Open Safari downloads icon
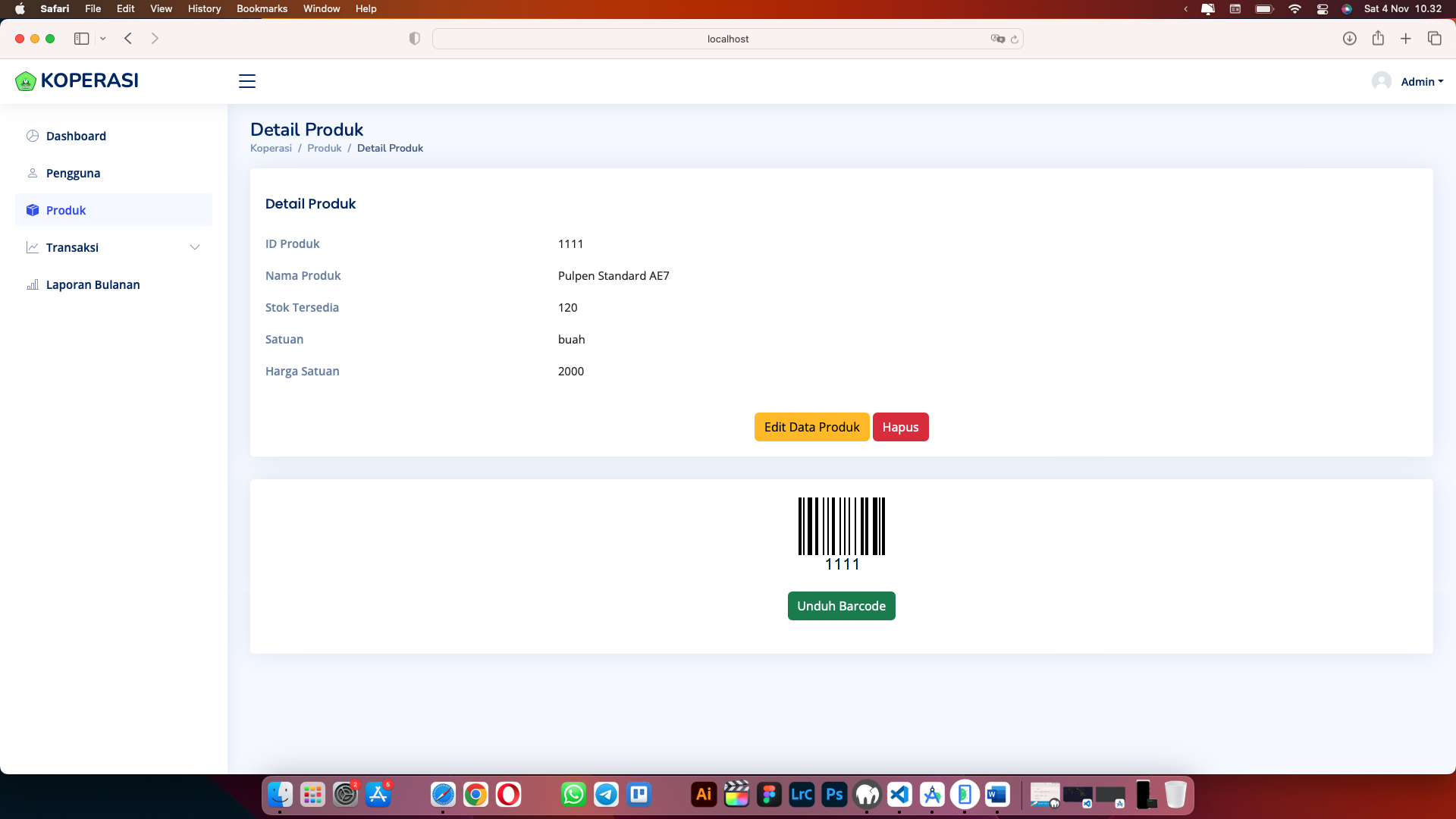This screenshot has width=1456, height=819. (x=1349, y=39)
